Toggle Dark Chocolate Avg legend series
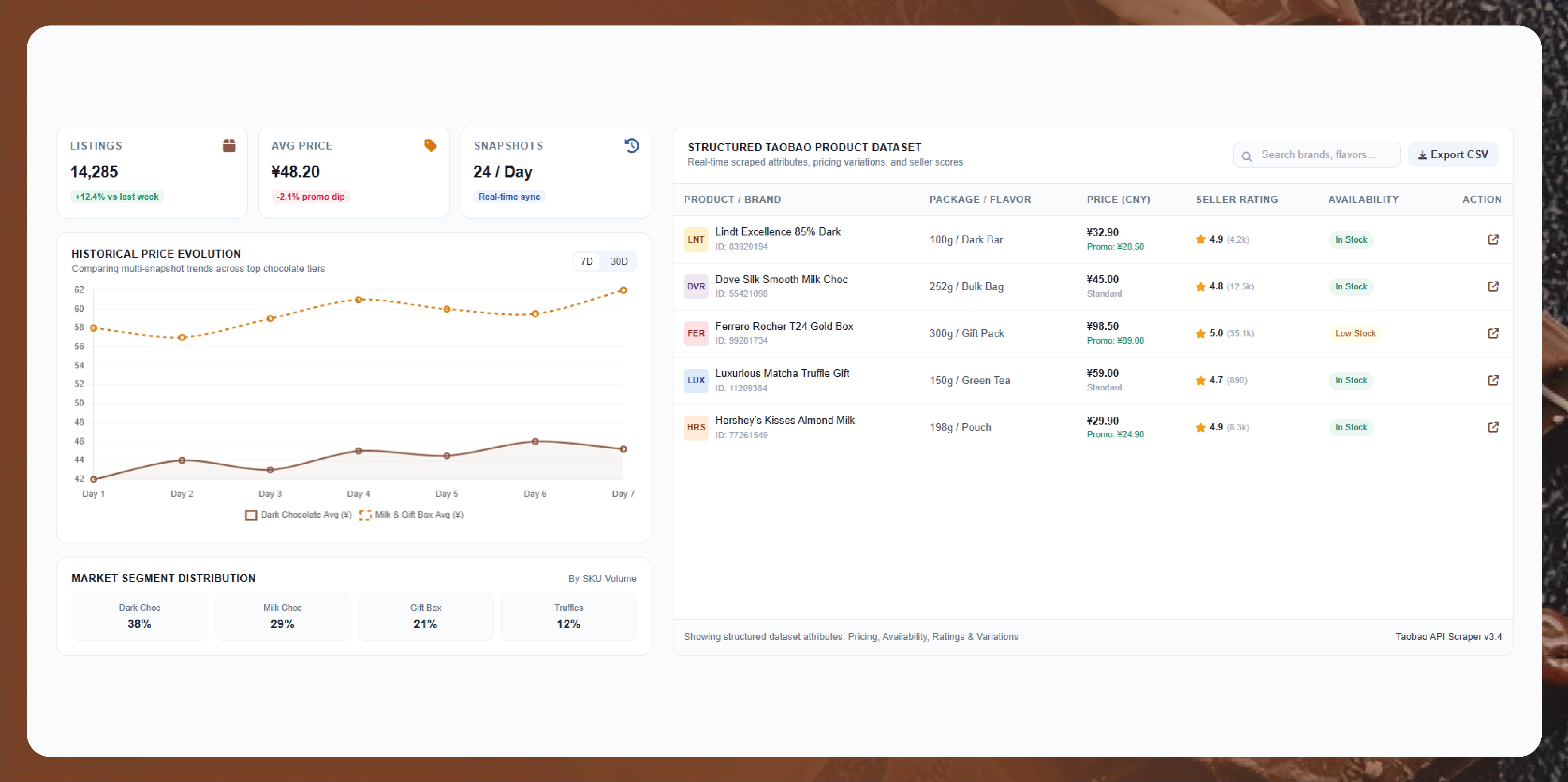1568x782 pixels. click(298, 515)
